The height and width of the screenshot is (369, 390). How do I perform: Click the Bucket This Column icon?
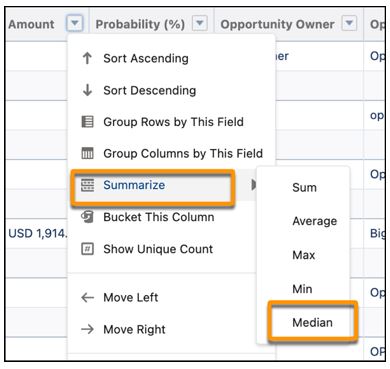(88, 217)
